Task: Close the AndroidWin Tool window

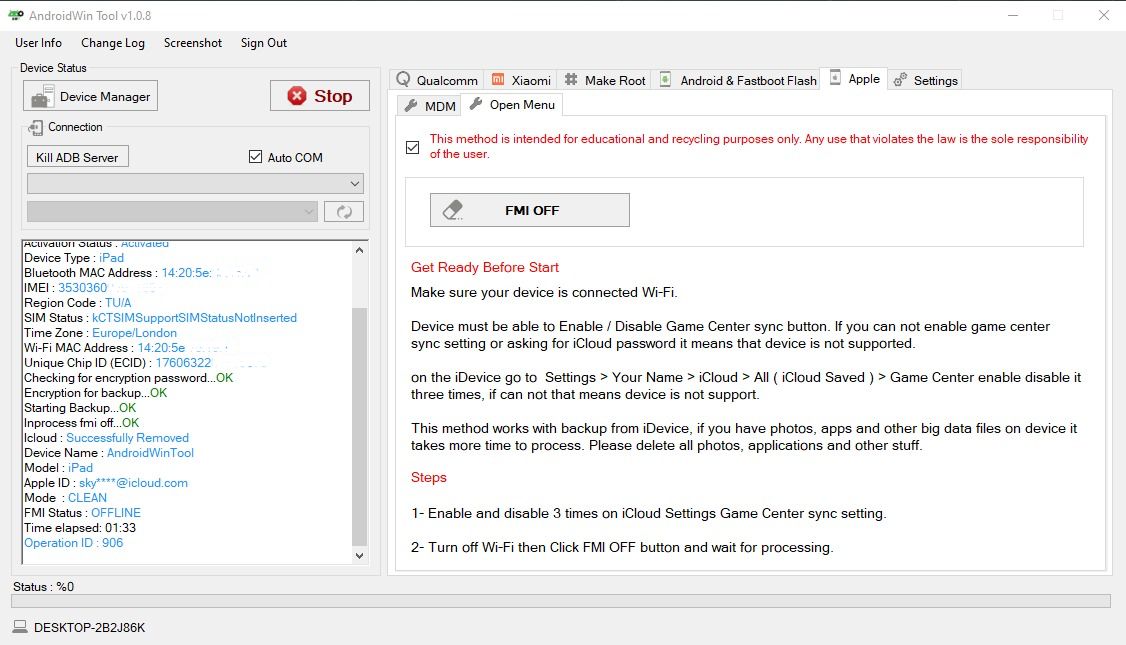Action: click(x=1104, y=15)
